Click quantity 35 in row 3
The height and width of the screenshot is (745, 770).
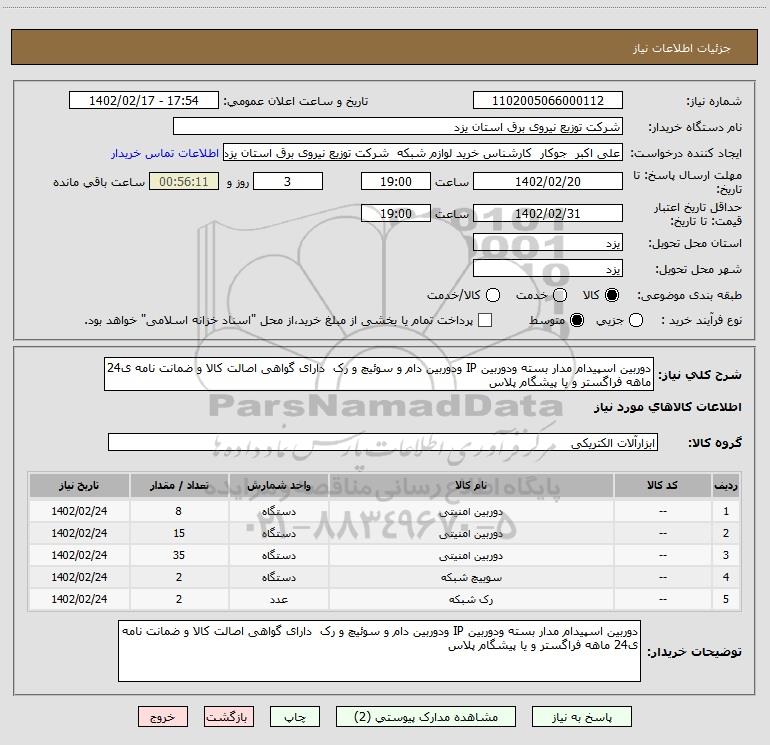(179, 555)
